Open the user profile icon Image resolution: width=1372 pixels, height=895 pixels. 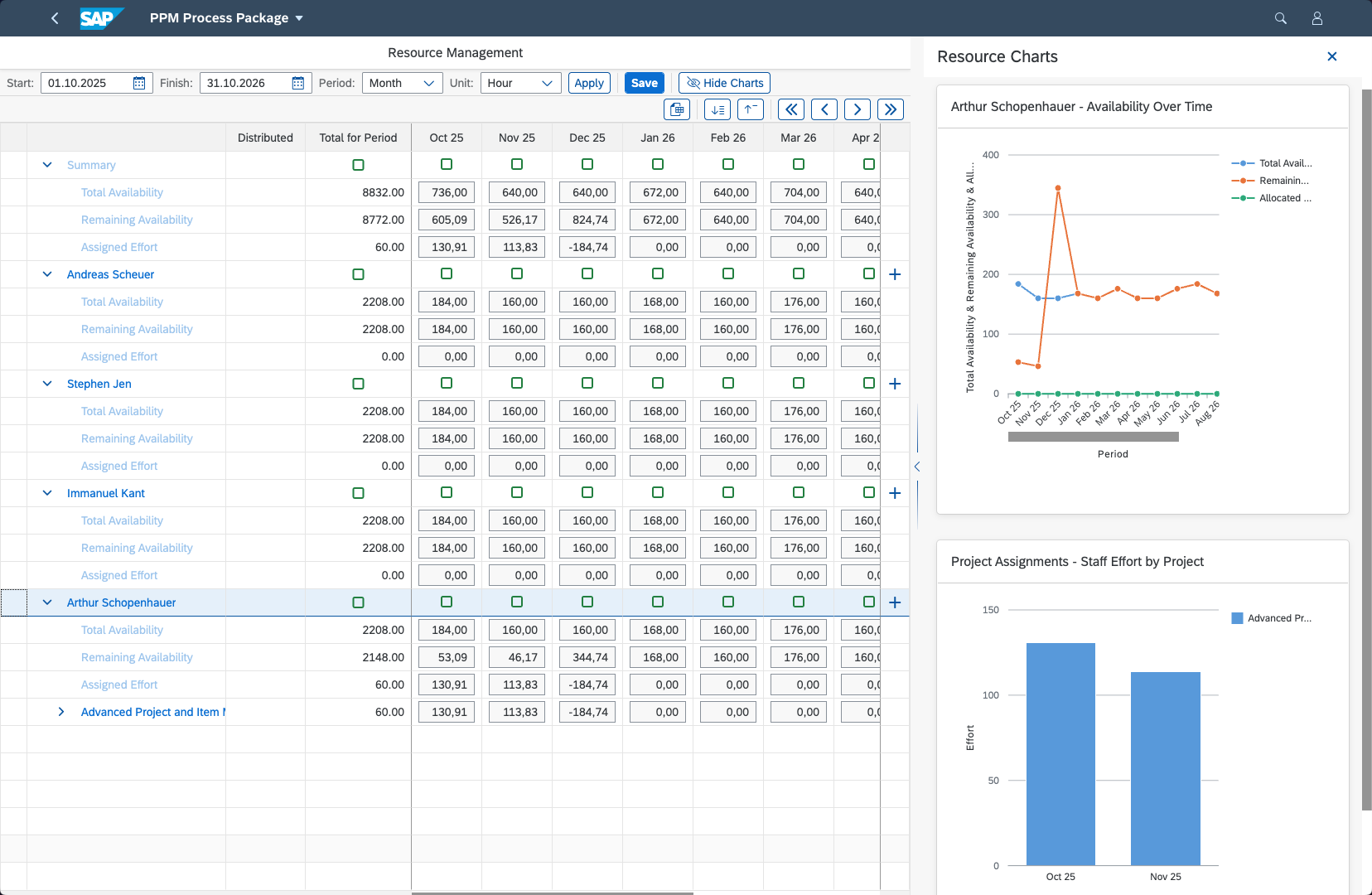pyautogui.click(x=1316, y=18)
